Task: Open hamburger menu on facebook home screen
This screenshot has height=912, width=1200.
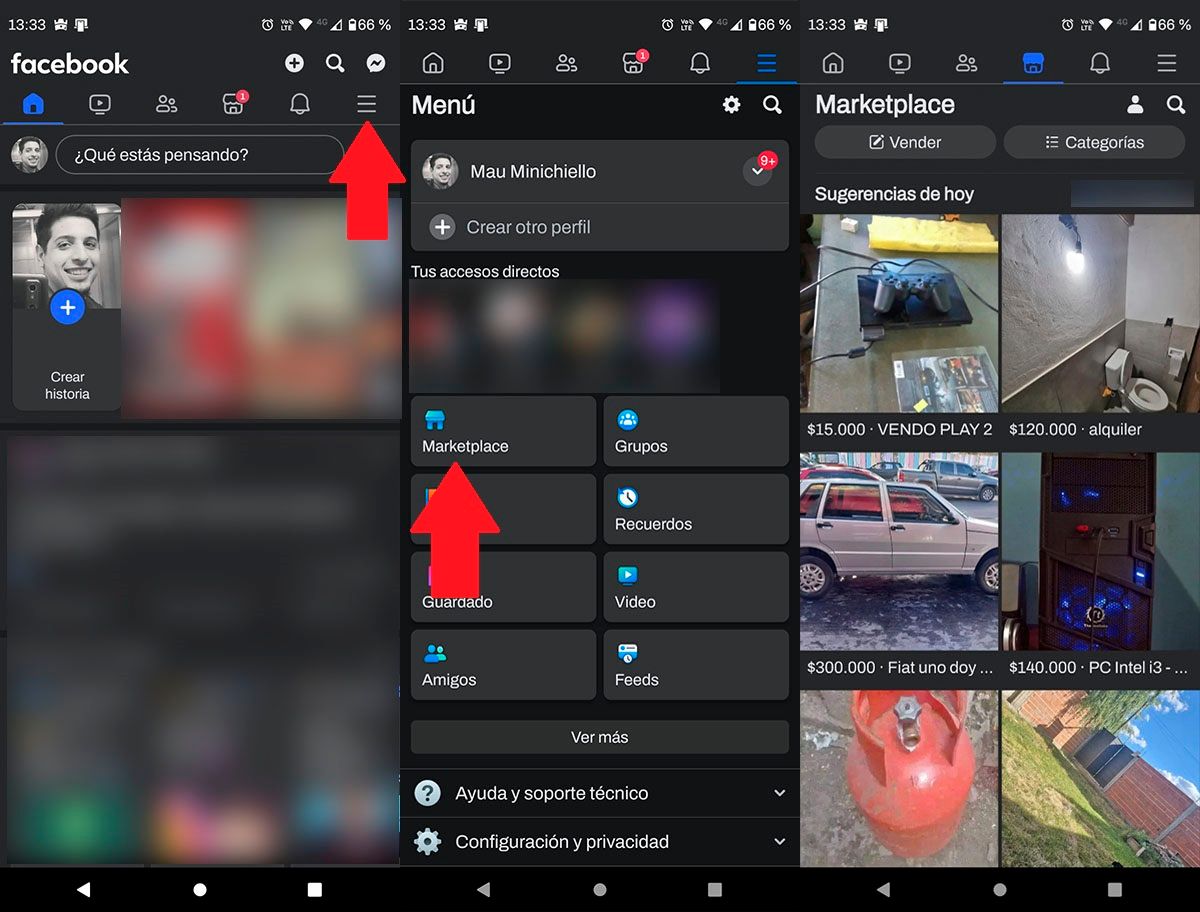Action: 367,104
